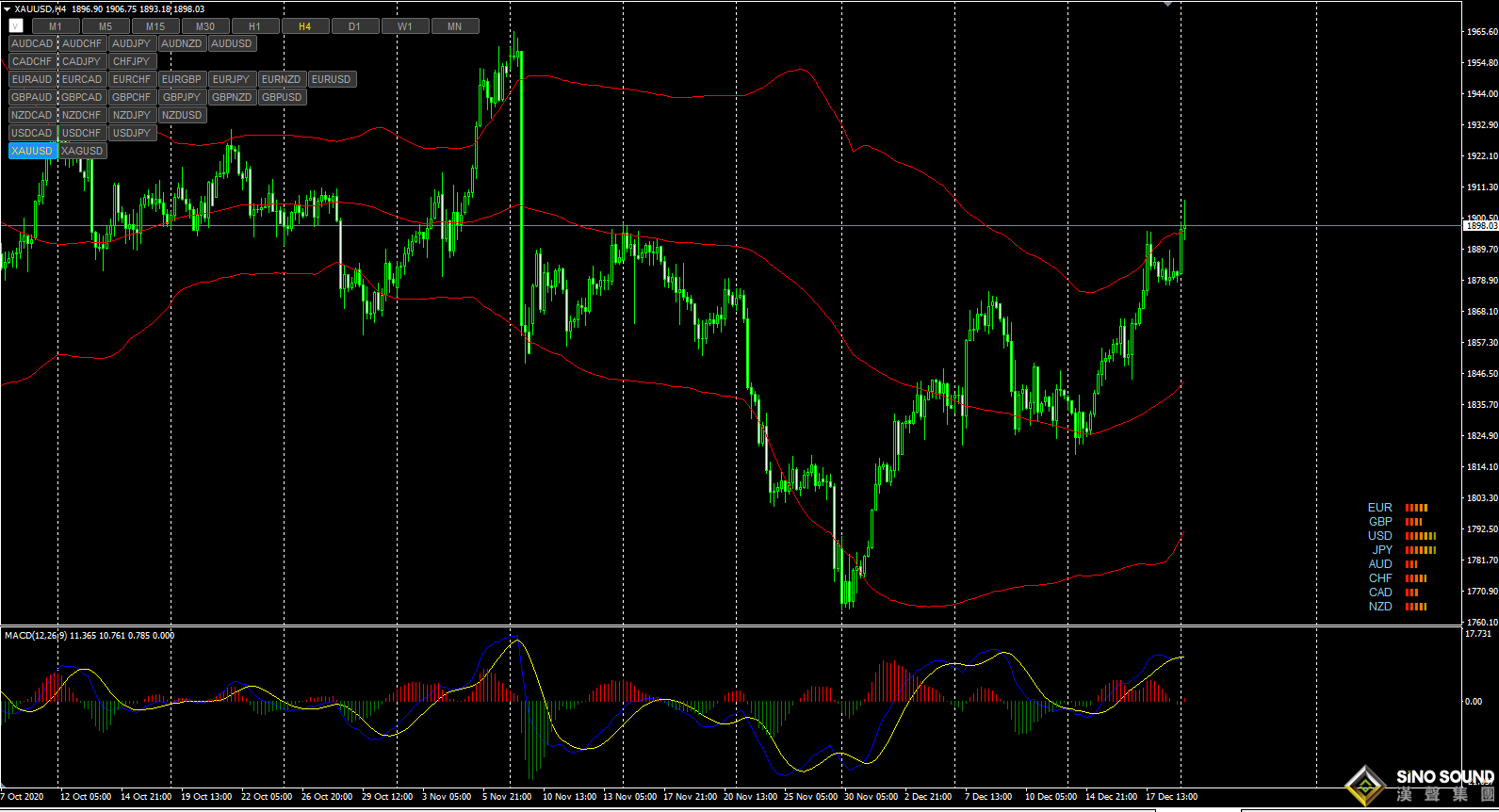The width and height of the screenshot is (1499, 812).
Task: Open the GBPJPY pair chart
Action: [x=181, y=97]
